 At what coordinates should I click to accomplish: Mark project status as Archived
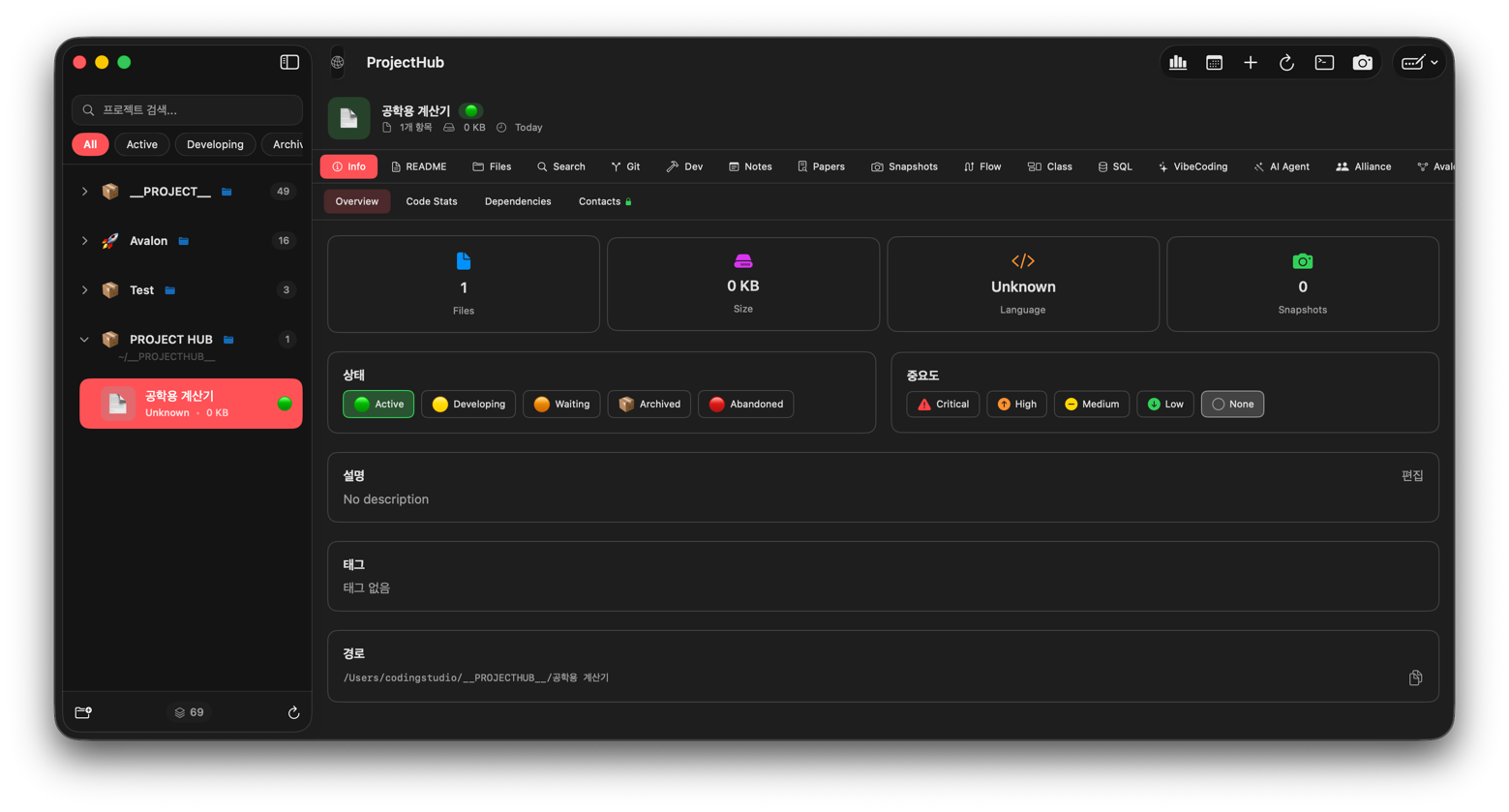[x=649, y=405]
